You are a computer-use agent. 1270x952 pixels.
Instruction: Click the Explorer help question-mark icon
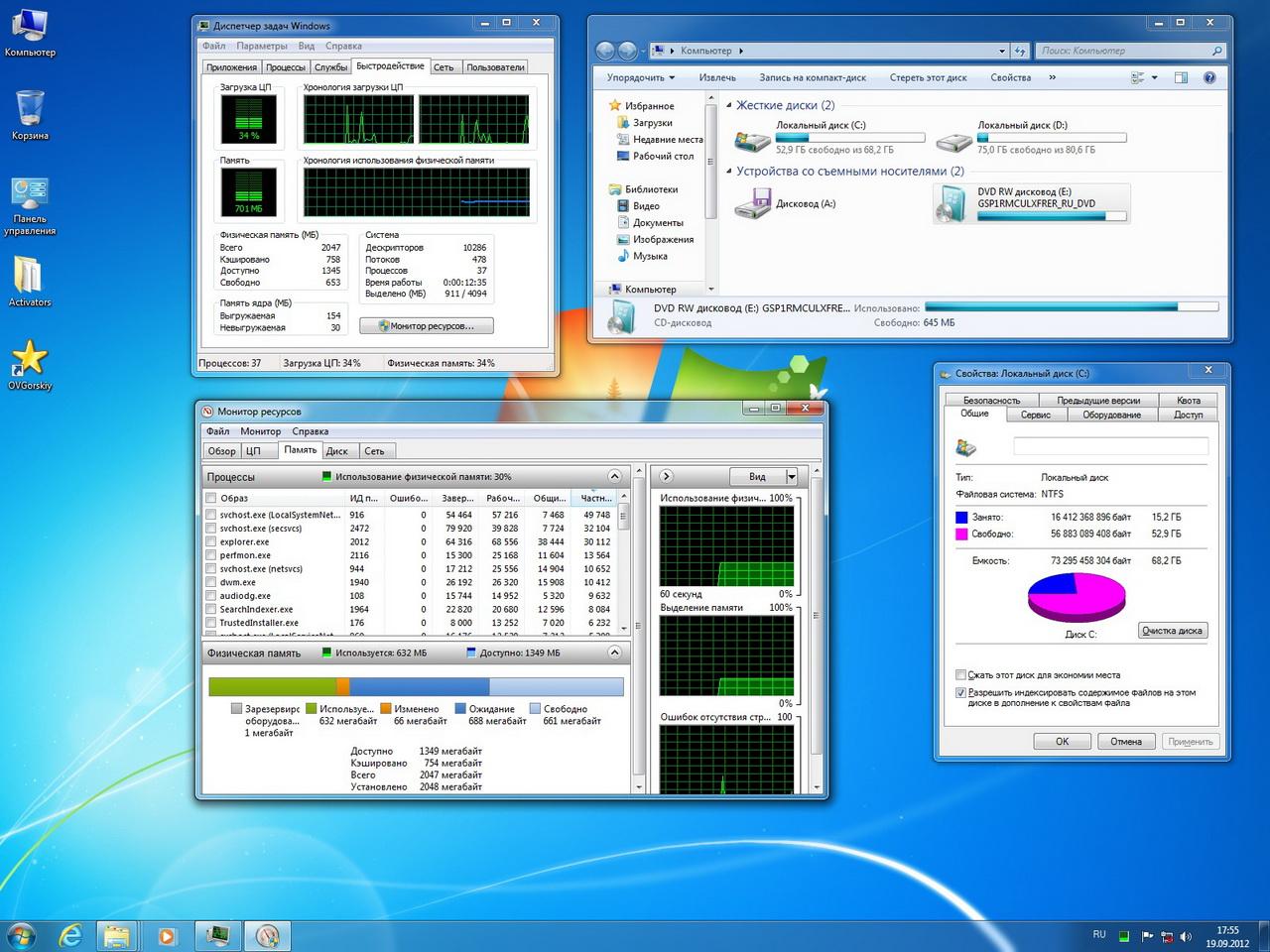(1209, 77)
